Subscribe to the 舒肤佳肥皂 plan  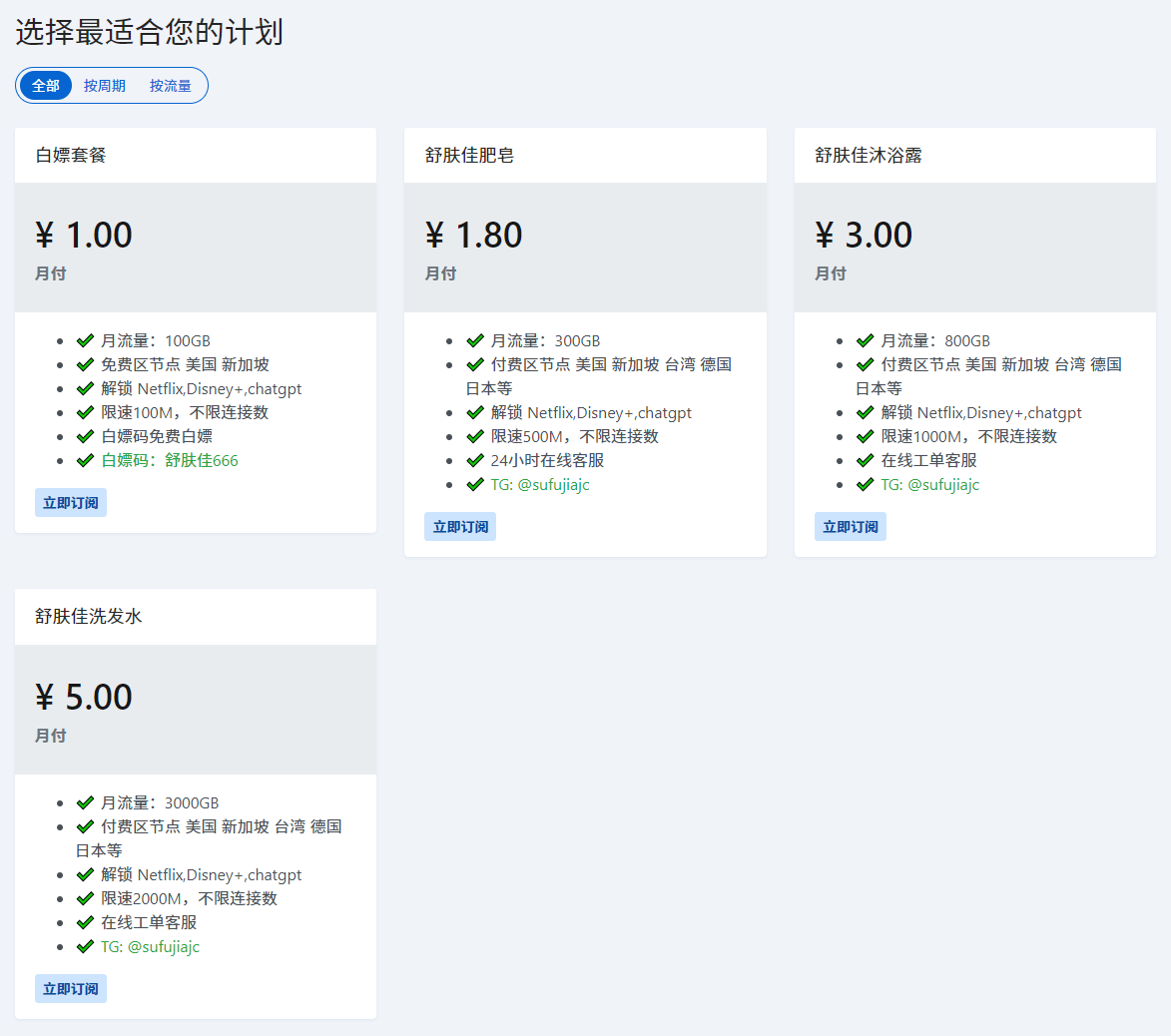pyautogui.click(x=460, y=527)
